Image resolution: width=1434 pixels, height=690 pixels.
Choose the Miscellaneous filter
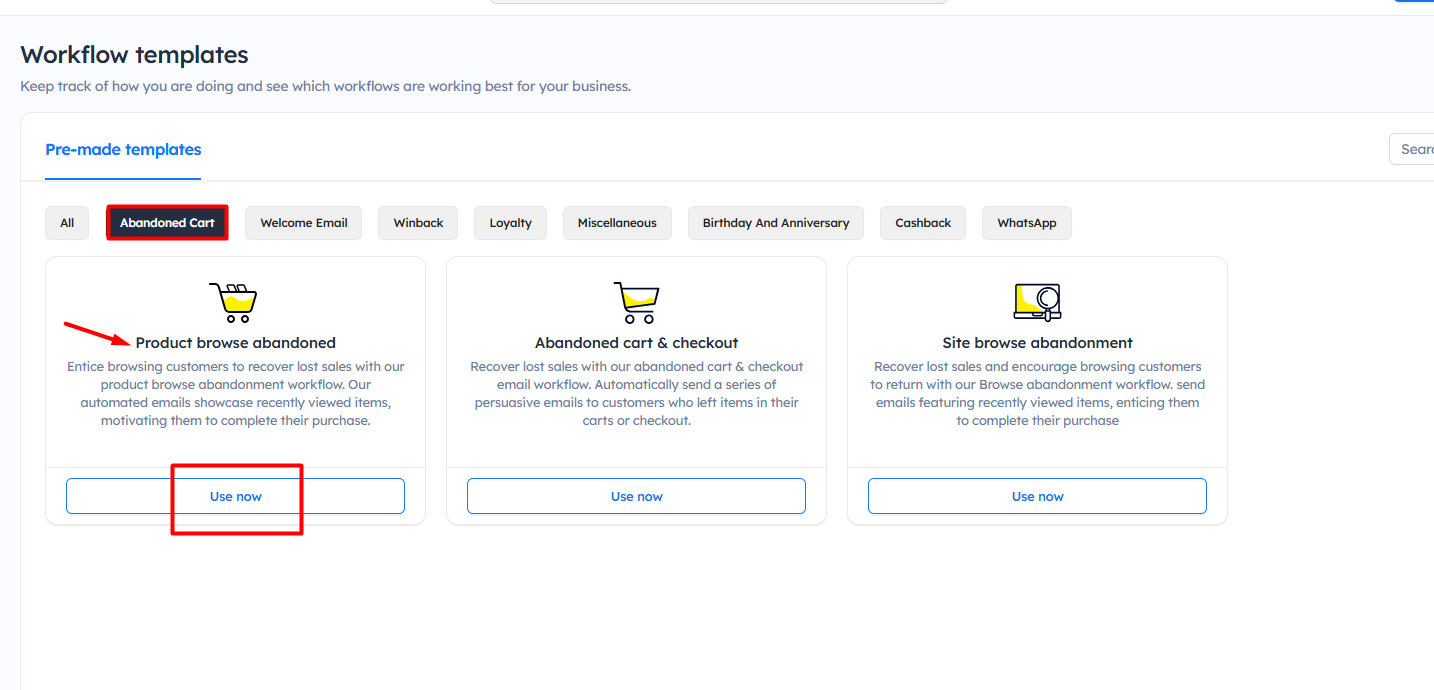point(617,223)
